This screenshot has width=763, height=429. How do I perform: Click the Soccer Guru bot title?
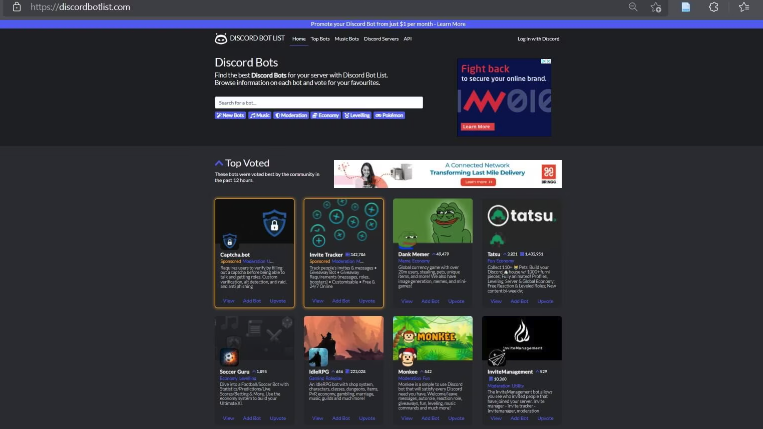(x=235, y=372)
